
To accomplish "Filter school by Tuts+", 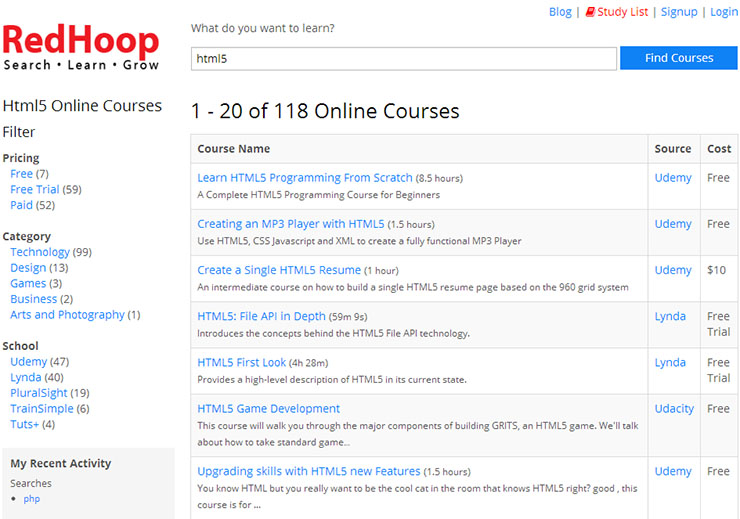I will point(24,424).
